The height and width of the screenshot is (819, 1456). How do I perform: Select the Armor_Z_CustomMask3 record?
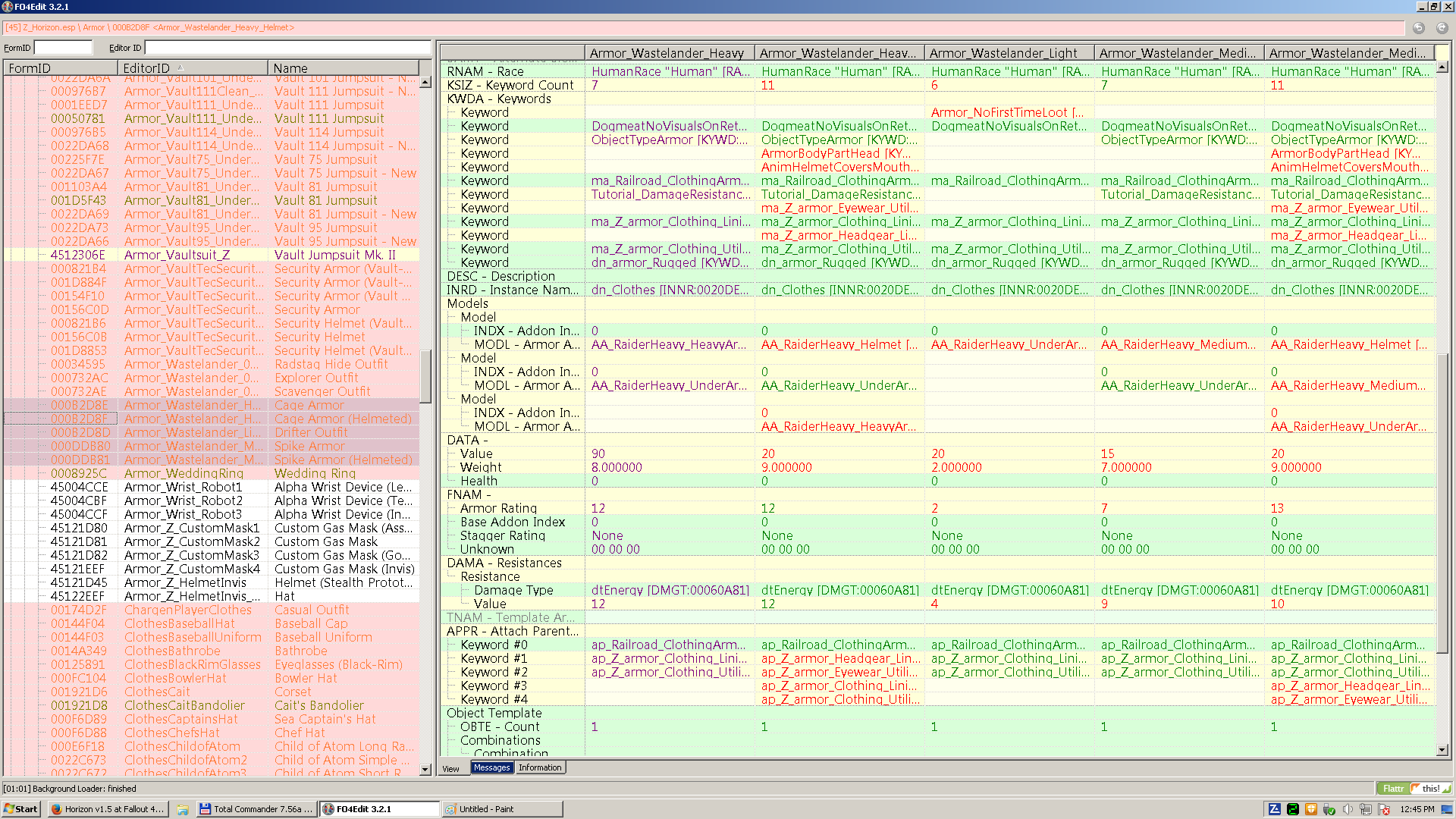[212, 555]
